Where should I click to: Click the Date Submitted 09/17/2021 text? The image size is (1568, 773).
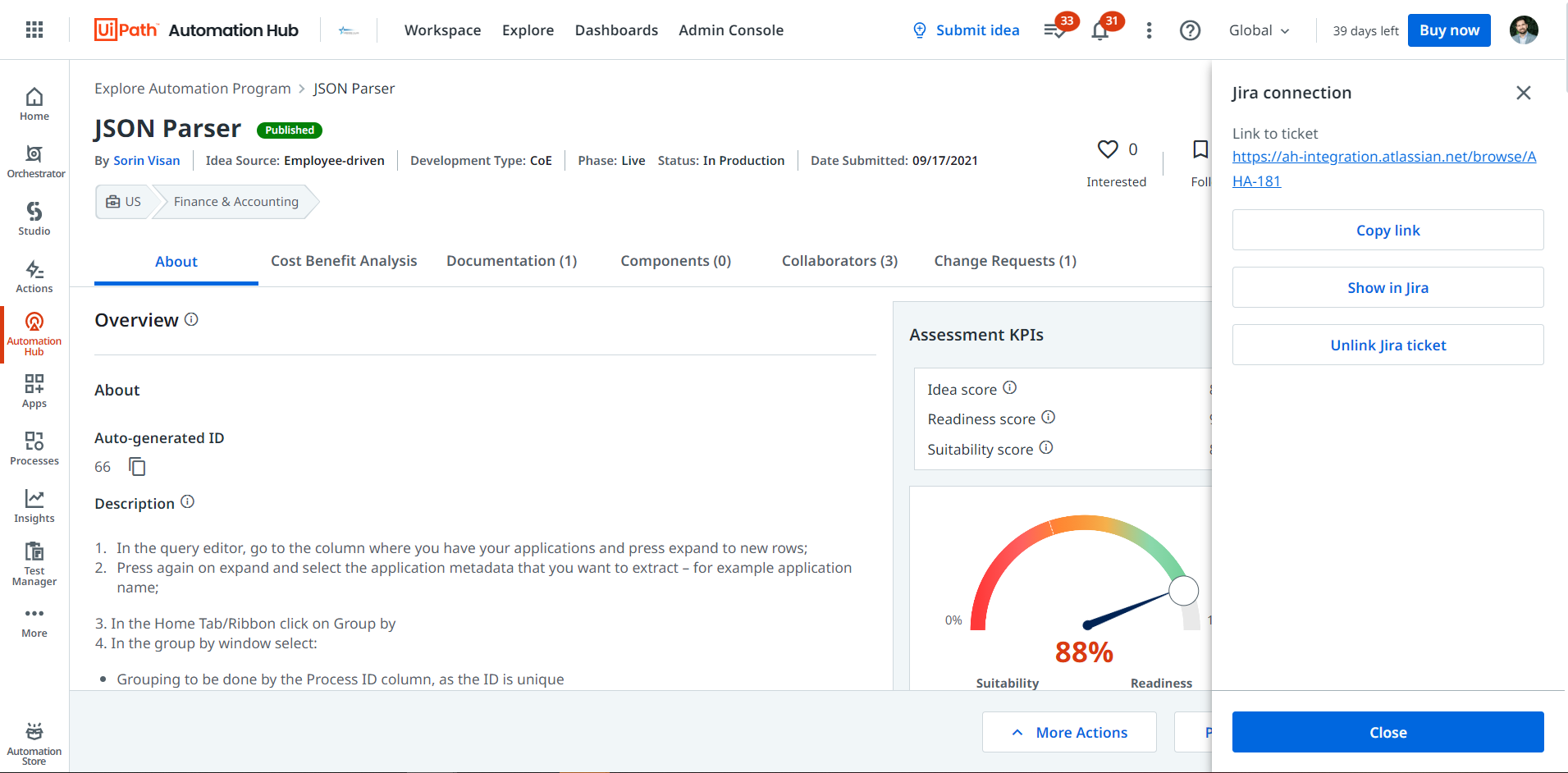(894, 161)
